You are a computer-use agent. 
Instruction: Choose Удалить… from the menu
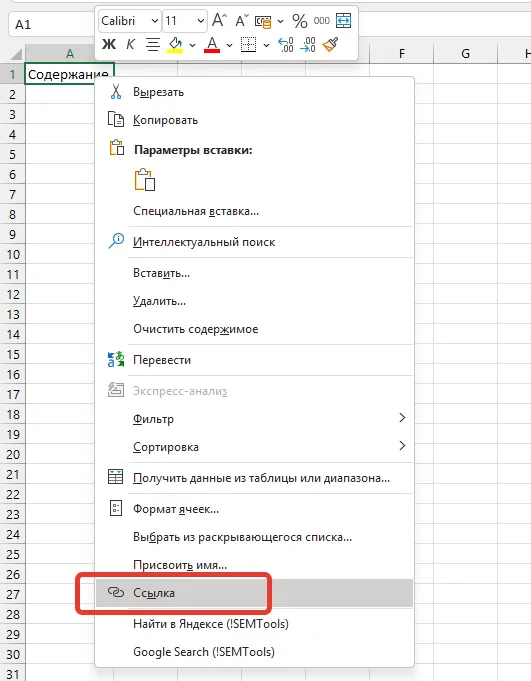tap(254, 301)
